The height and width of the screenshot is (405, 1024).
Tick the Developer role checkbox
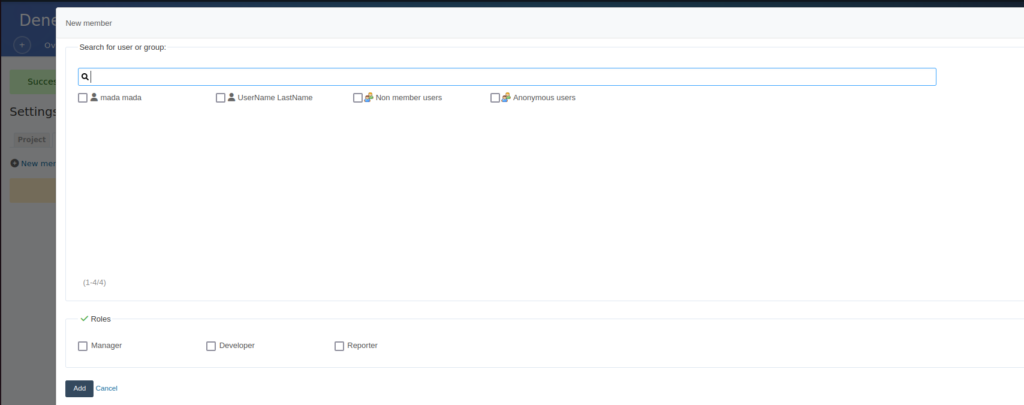tap(210, 346)
